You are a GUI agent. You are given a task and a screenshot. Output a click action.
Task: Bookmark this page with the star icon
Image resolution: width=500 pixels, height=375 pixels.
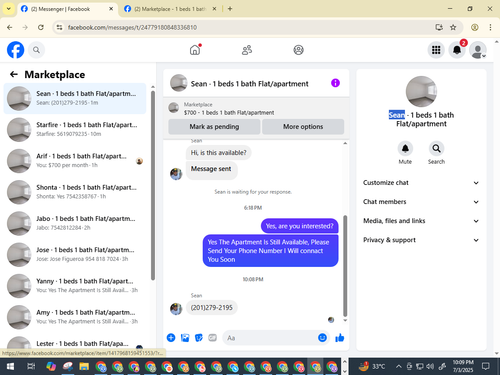coord(453,27)
